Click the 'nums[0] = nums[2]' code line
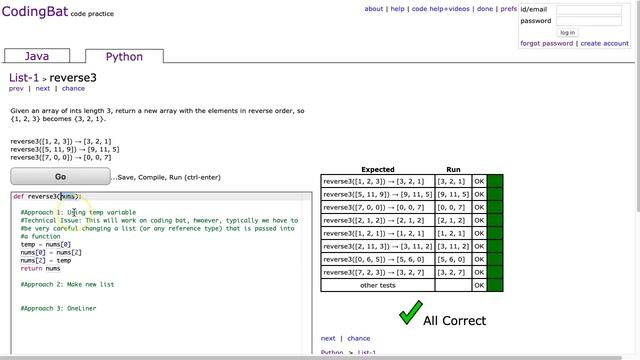Screen dimensions: 640x360 [x=51, y=253]
